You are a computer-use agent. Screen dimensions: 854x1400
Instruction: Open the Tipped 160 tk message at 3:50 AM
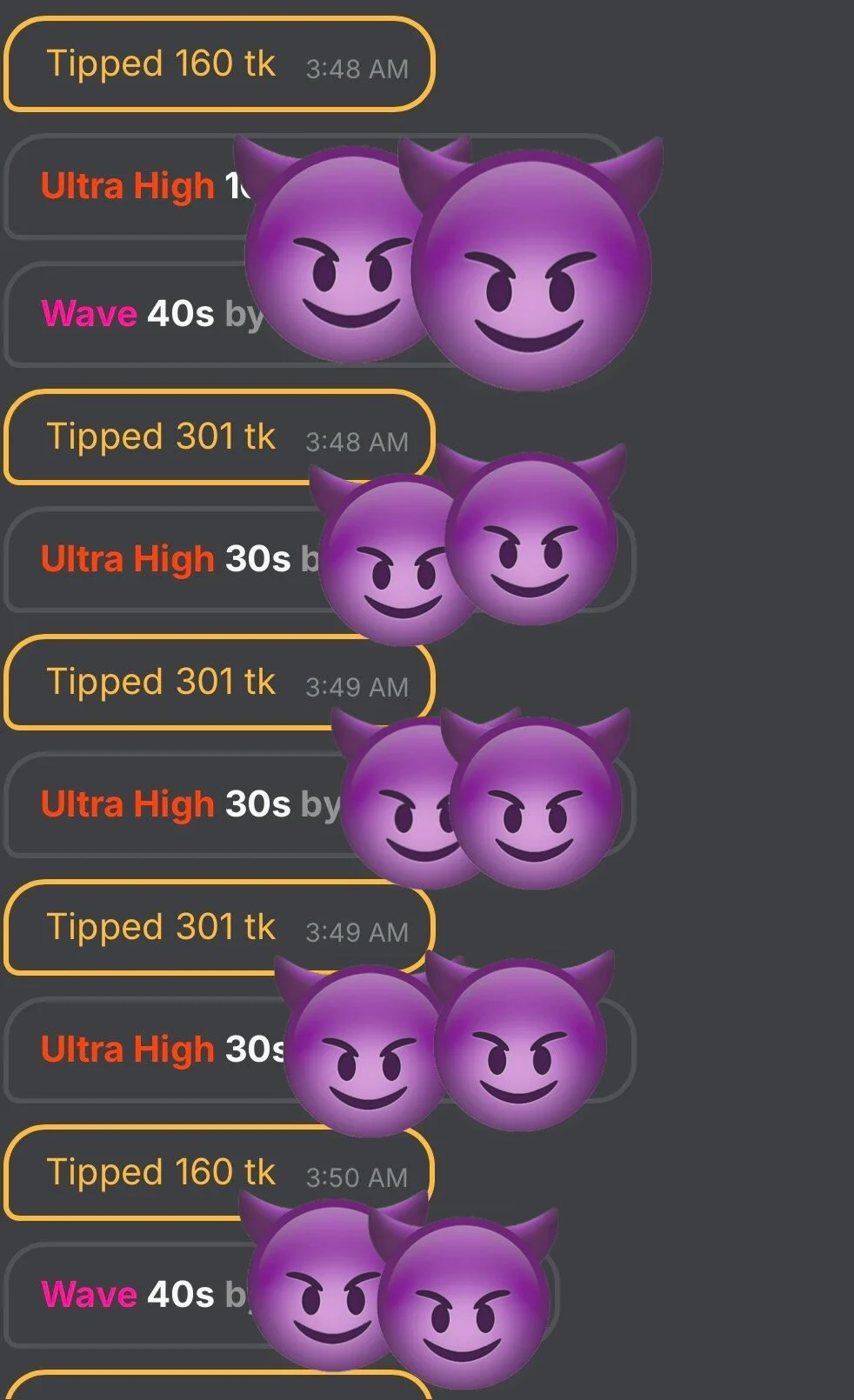pyautogui.click(x=218, y=1172)
